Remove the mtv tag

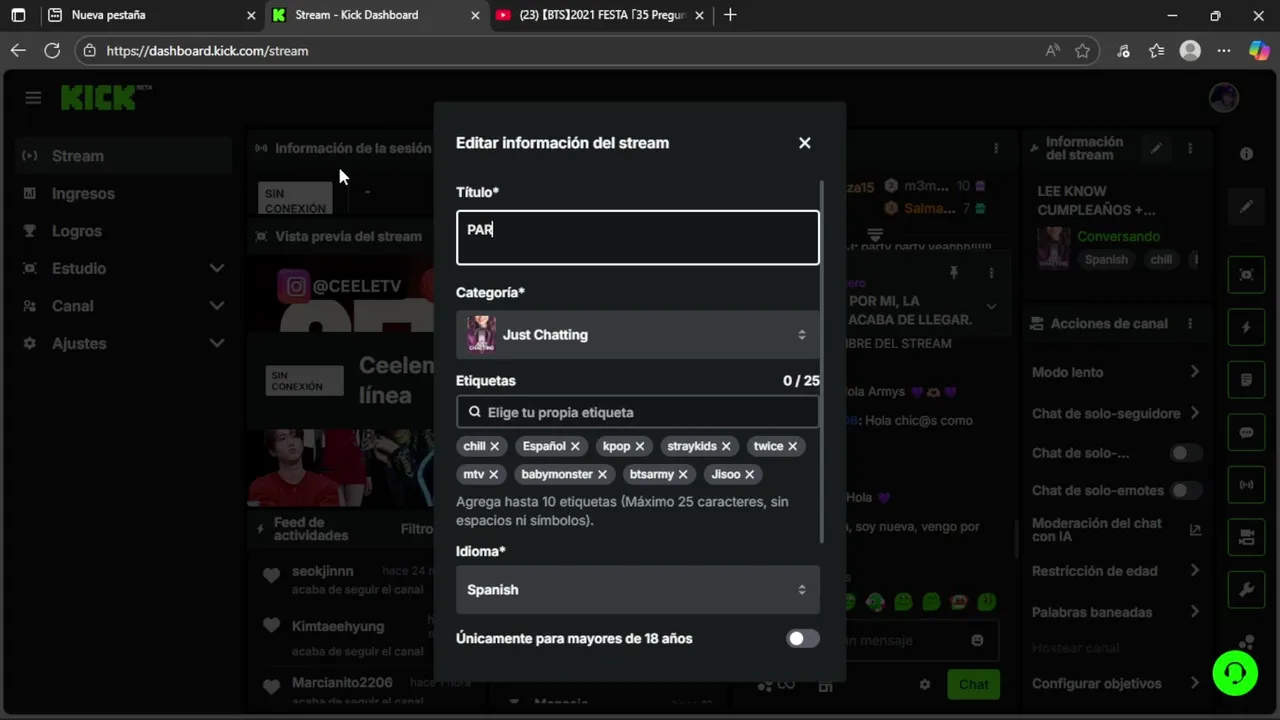coord(493,474)
